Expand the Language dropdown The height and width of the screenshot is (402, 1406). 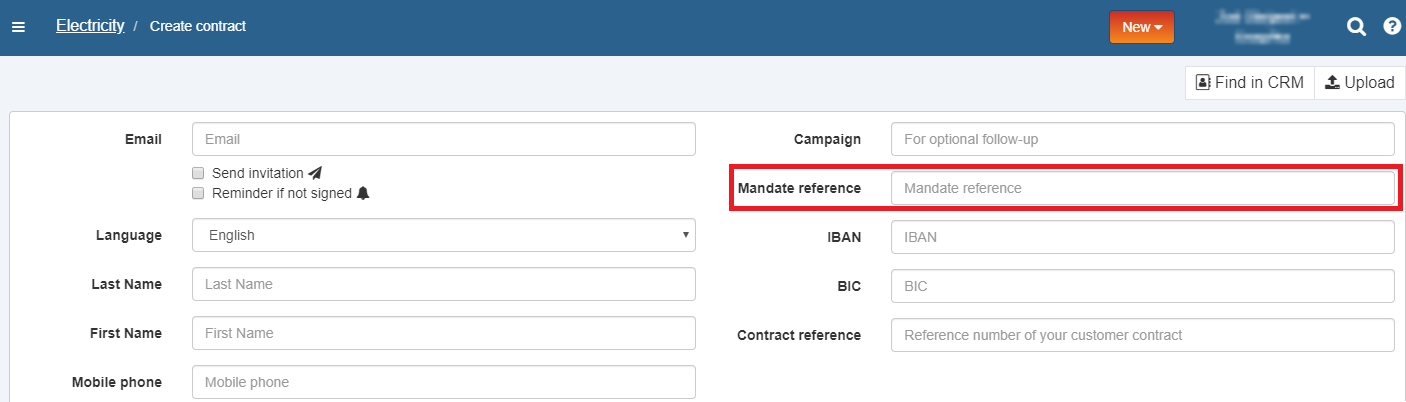(x=443, y=235)
